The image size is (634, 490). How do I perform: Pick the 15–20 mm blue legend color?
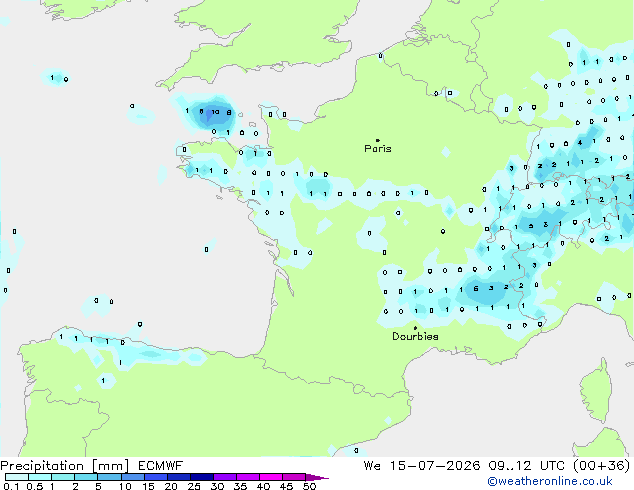point(156,477)
